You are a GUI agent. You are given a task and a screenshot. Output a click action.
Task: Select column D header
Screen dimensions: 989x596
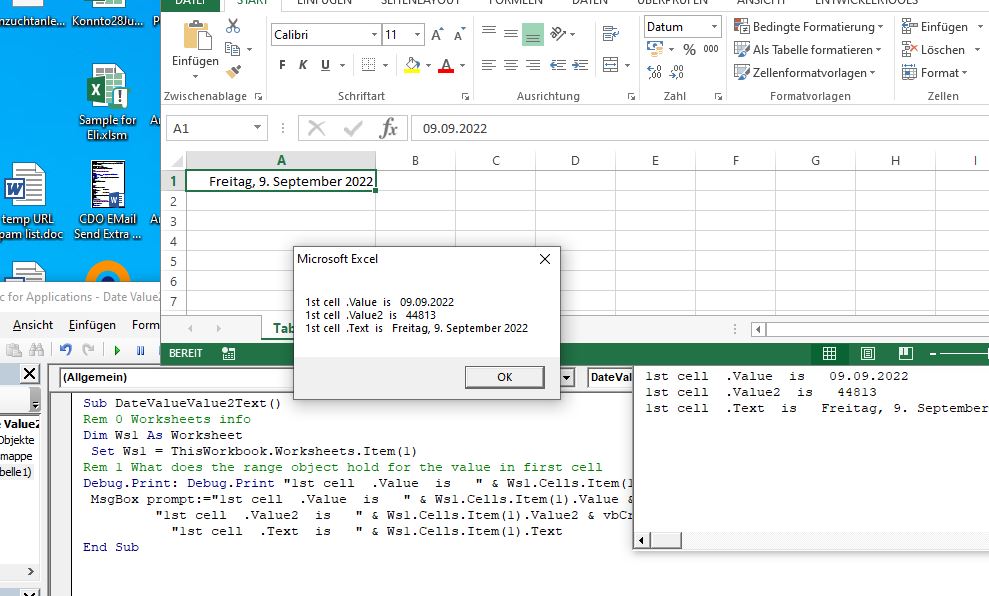[x=575, y=161]
